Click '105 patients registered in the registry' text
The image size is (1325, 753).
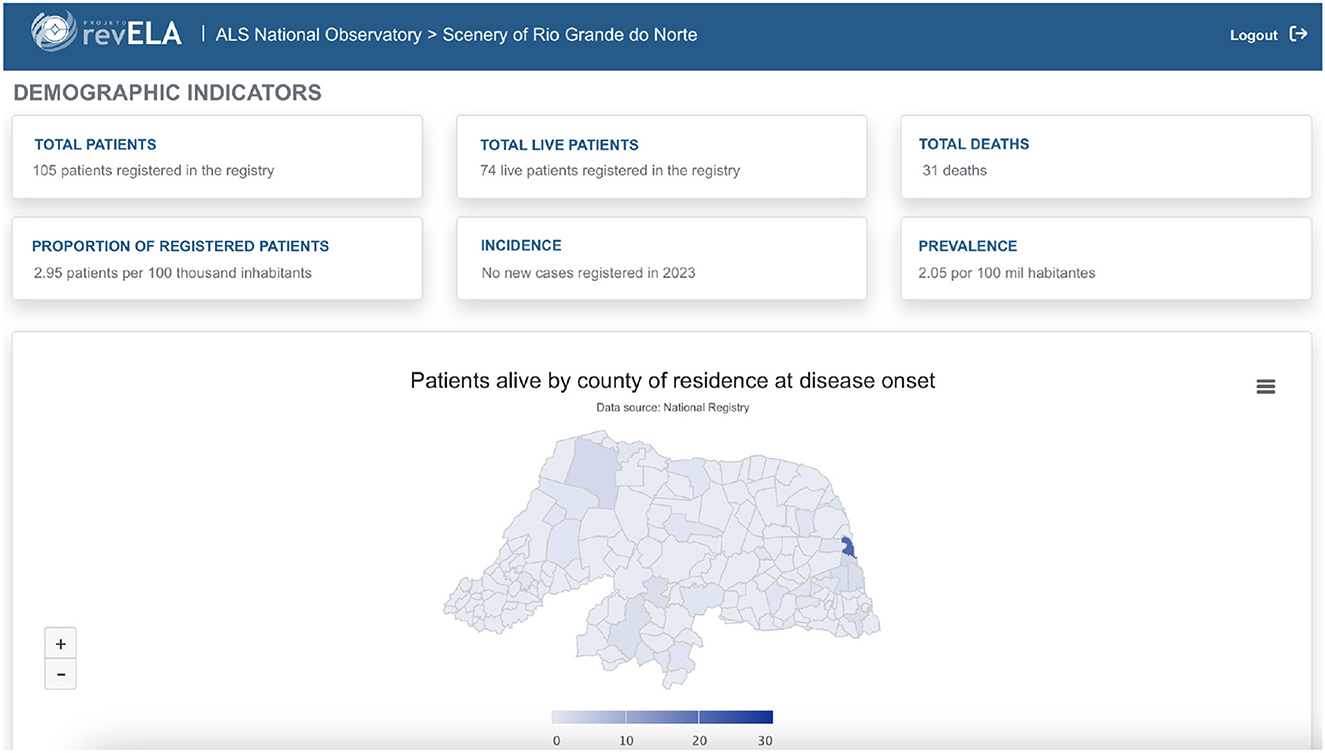(153, 170)
